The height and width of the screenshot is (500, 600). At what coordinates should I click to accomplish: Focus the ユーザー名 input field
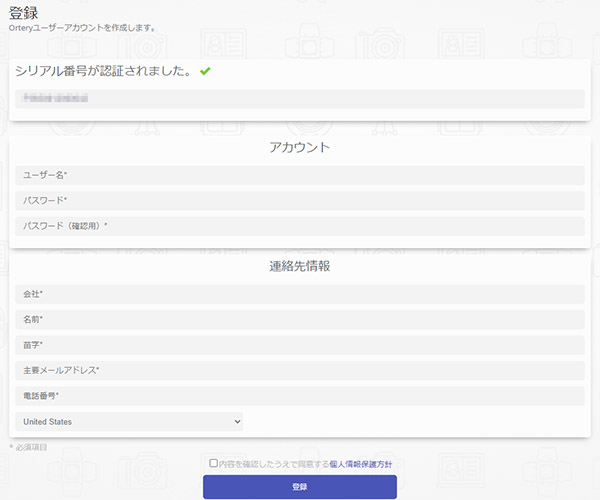[299, 175]
